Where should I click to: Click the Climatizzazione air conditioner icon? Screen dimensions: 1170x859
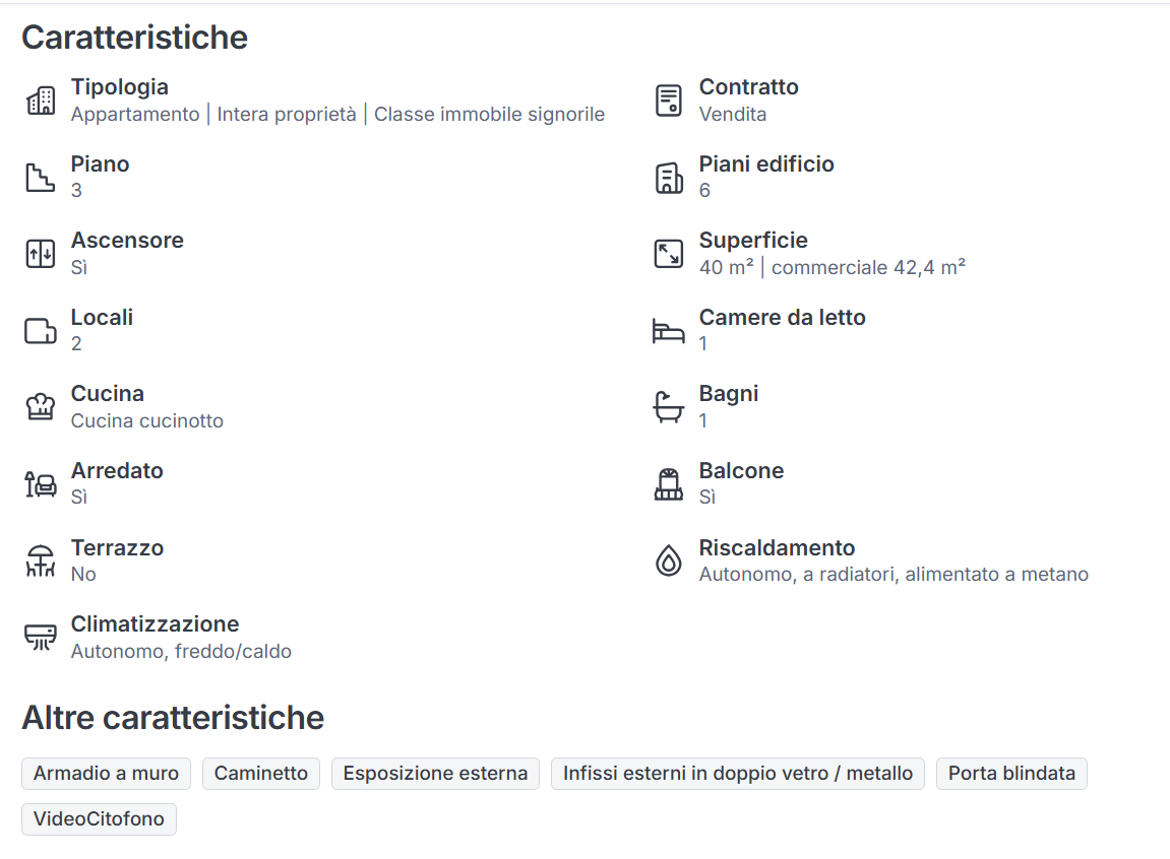click(x=40, y=637)
